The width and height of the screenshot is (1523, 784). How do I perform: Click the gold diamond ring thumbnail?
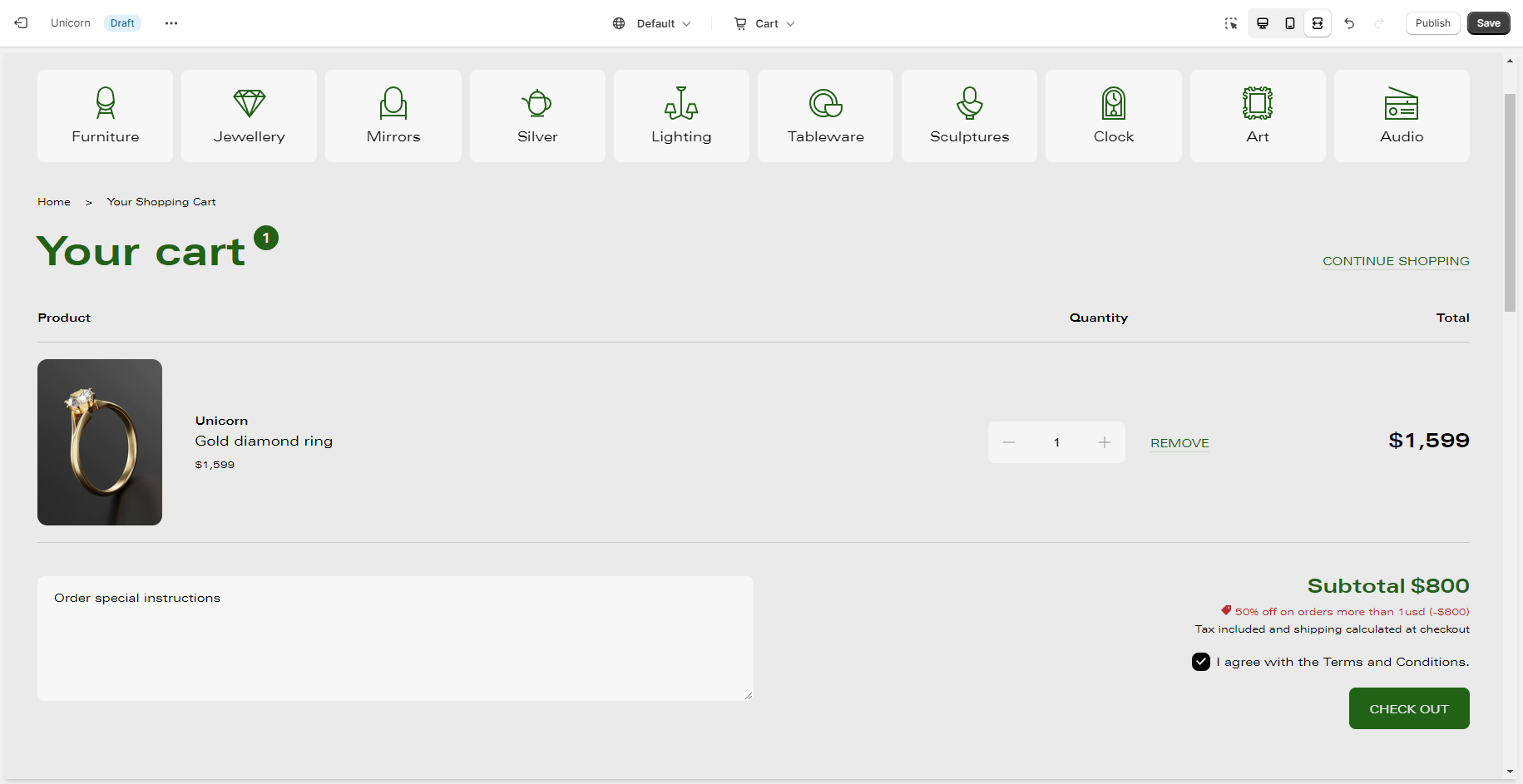click(100, 442)
